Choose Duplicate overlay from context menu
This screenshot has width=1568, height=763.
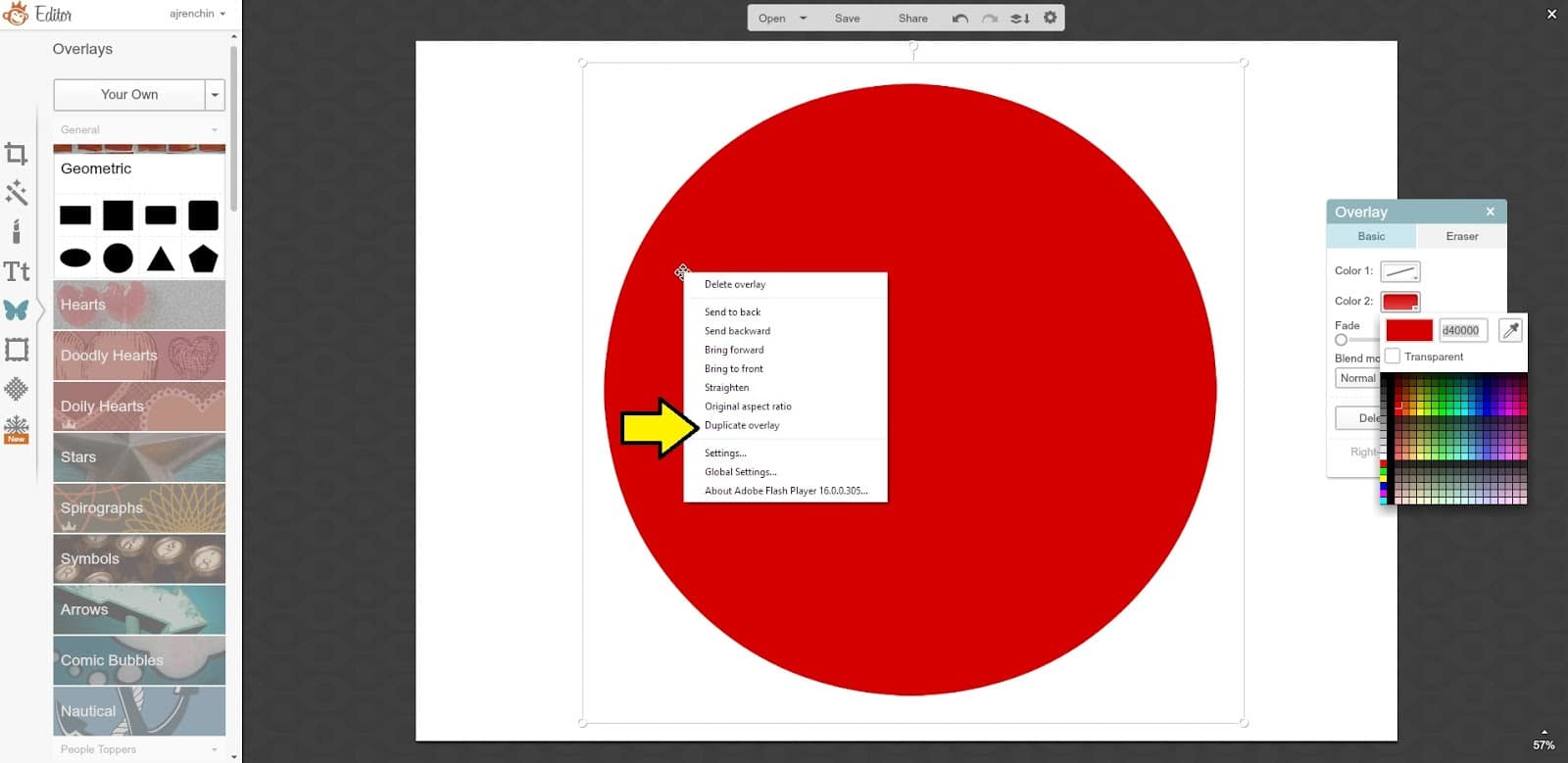(x=742, y=425)
